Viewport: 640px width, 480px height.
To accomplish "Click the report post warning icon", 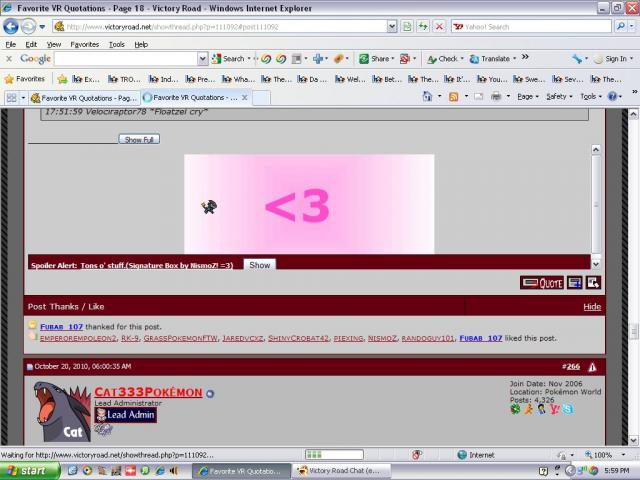I will (x=592, y=367).
